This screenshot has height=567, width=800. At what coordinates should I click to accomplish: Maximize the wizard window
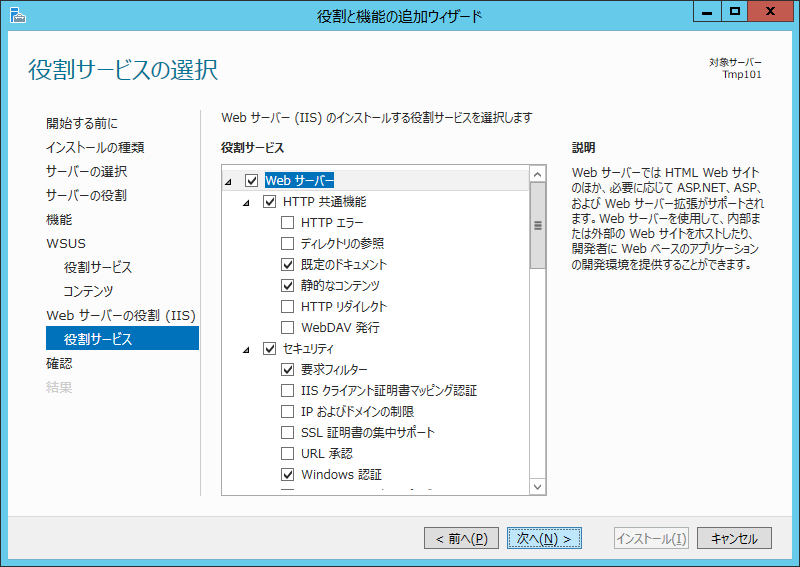pyautogui.click(x=735, y=12)
